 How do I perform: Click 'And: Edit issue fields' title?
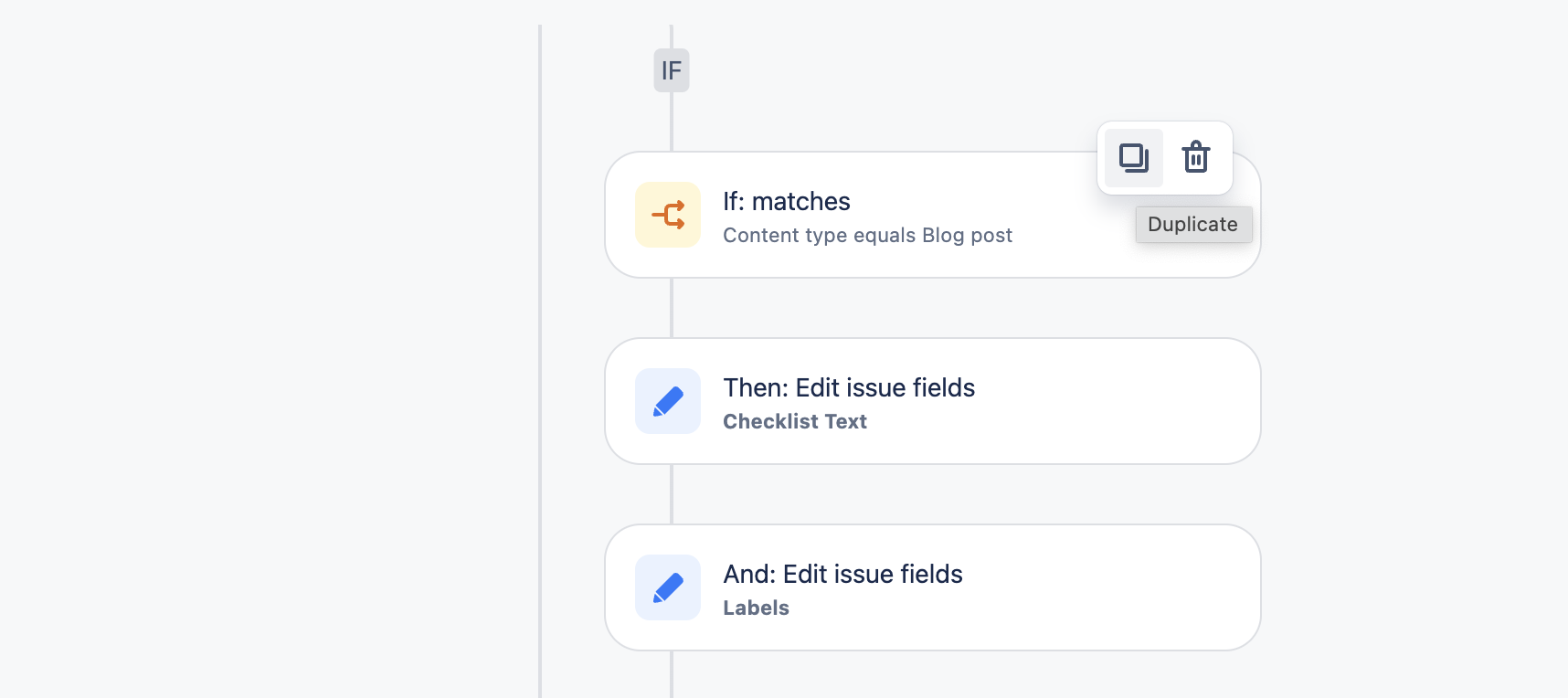[x=842, y=574]
